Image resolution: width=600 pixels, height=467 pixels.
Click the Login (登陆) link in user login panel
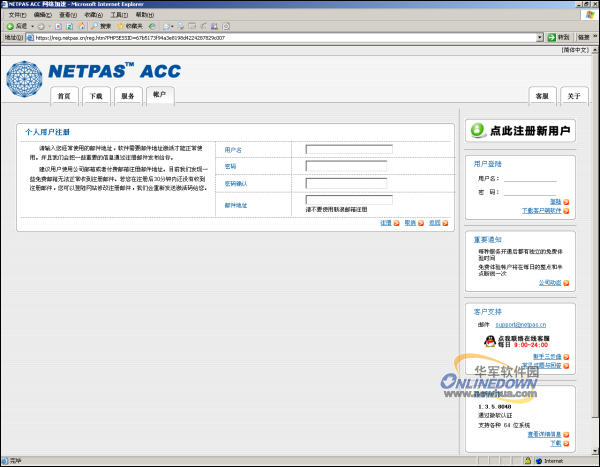tap(555, 201)
